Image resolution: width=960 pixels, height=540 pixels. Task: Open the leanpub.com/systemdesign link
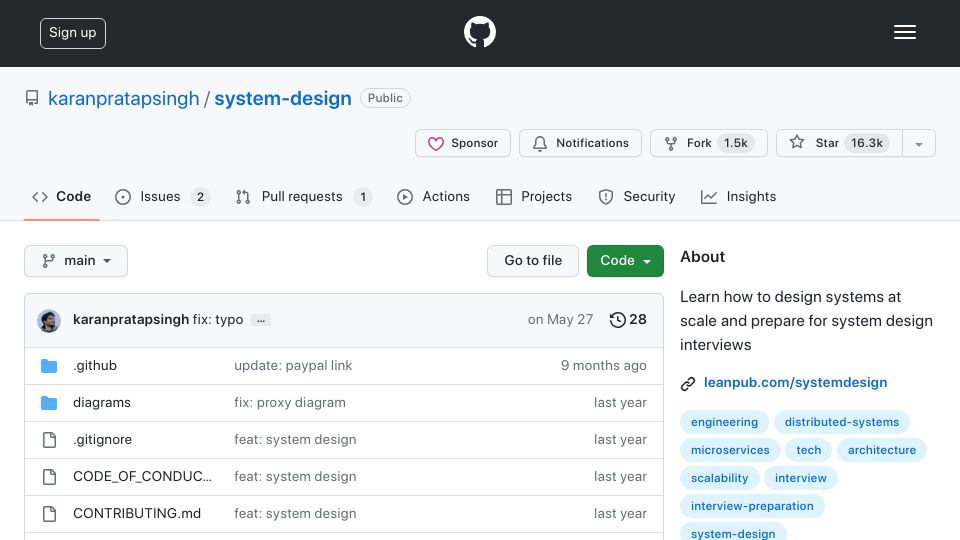tap(795, 383)
